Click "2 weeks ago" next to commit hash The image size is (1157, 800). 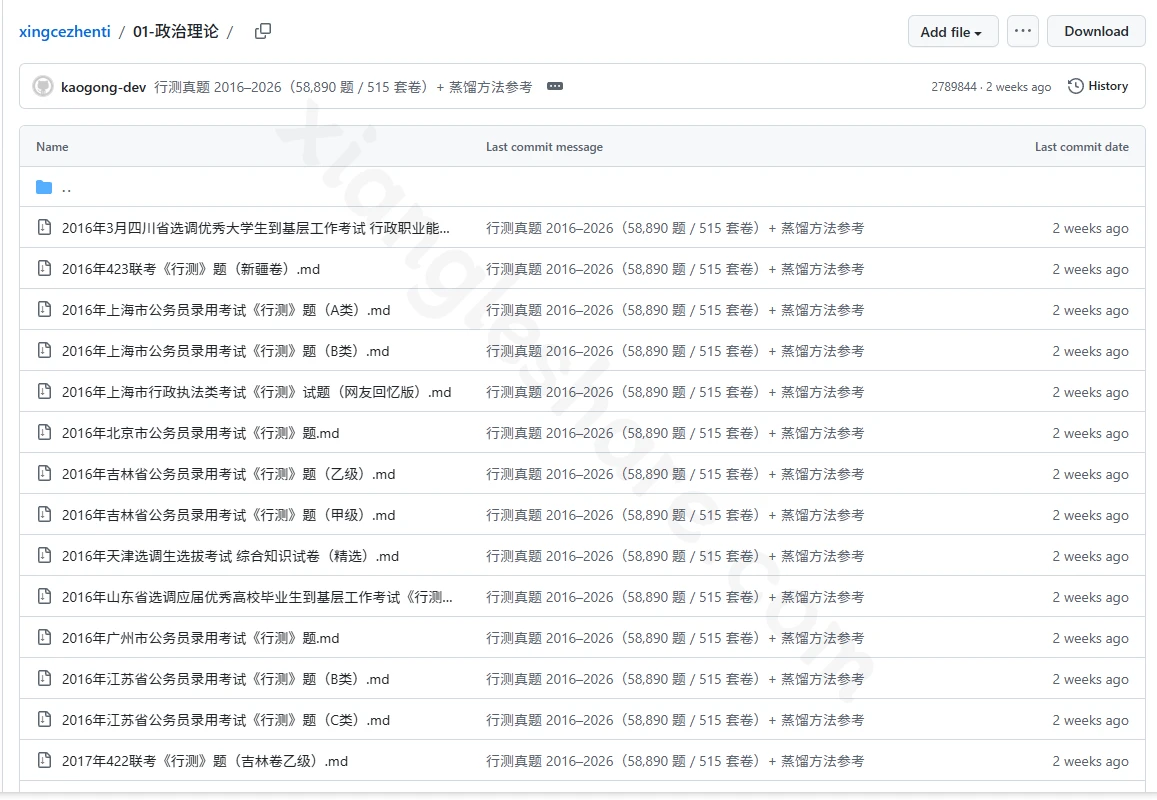(x=1018, y=87)
